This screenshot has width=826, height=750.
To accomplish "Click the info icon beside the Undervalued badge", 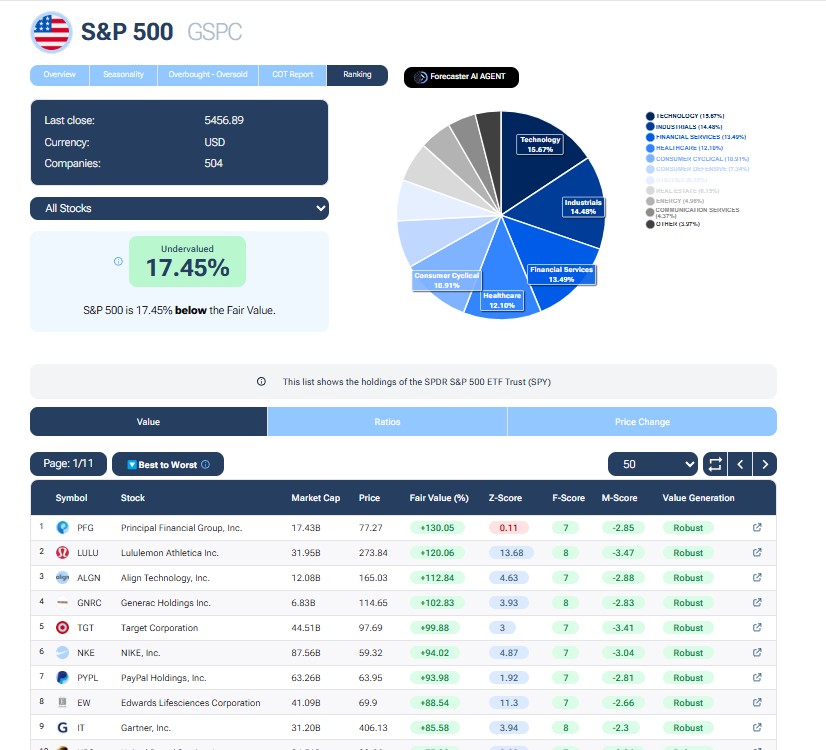I will [118, 262].
